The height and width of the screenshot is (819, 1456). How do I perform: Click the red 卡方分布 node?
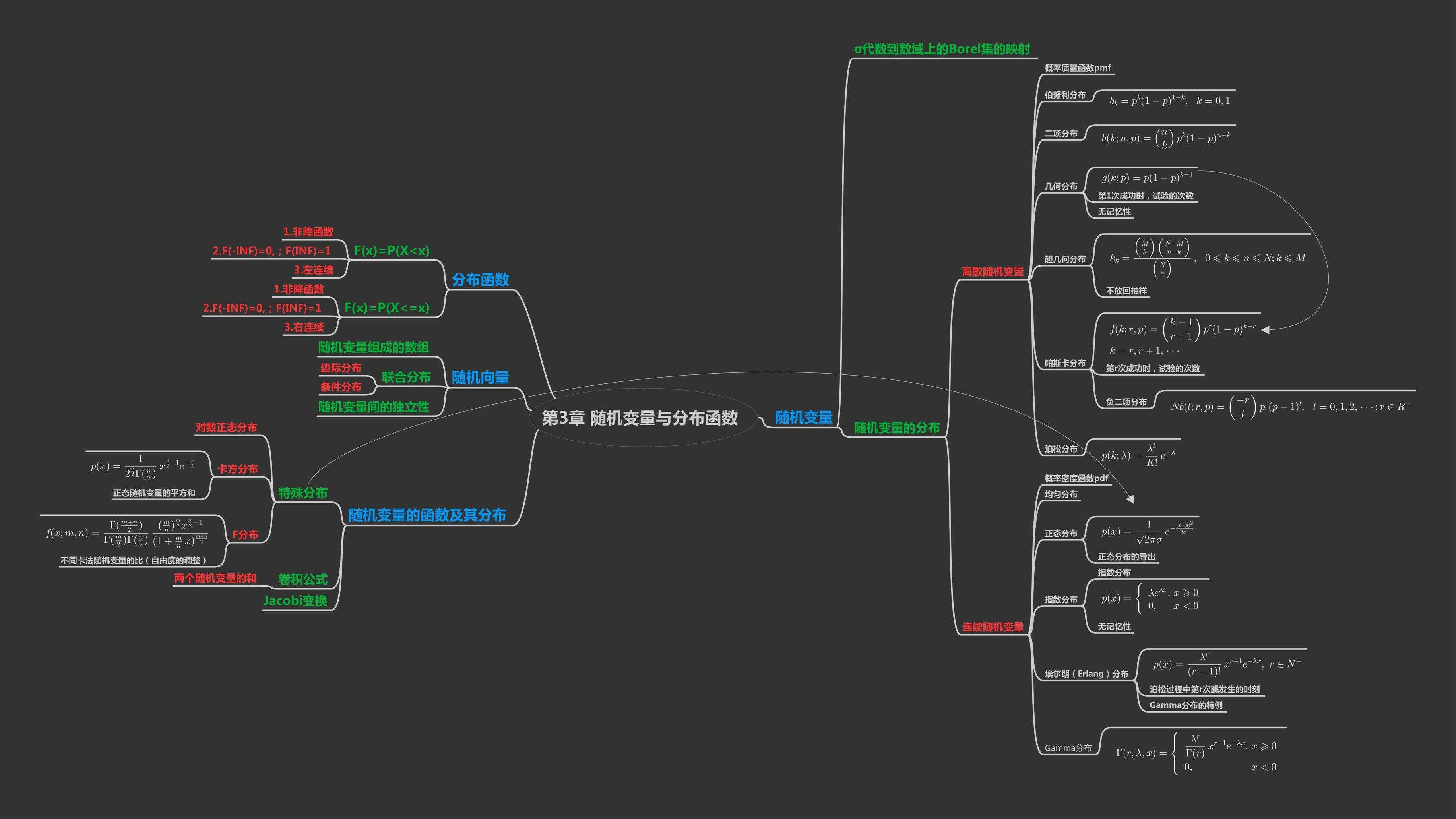(x=237, y=469)
